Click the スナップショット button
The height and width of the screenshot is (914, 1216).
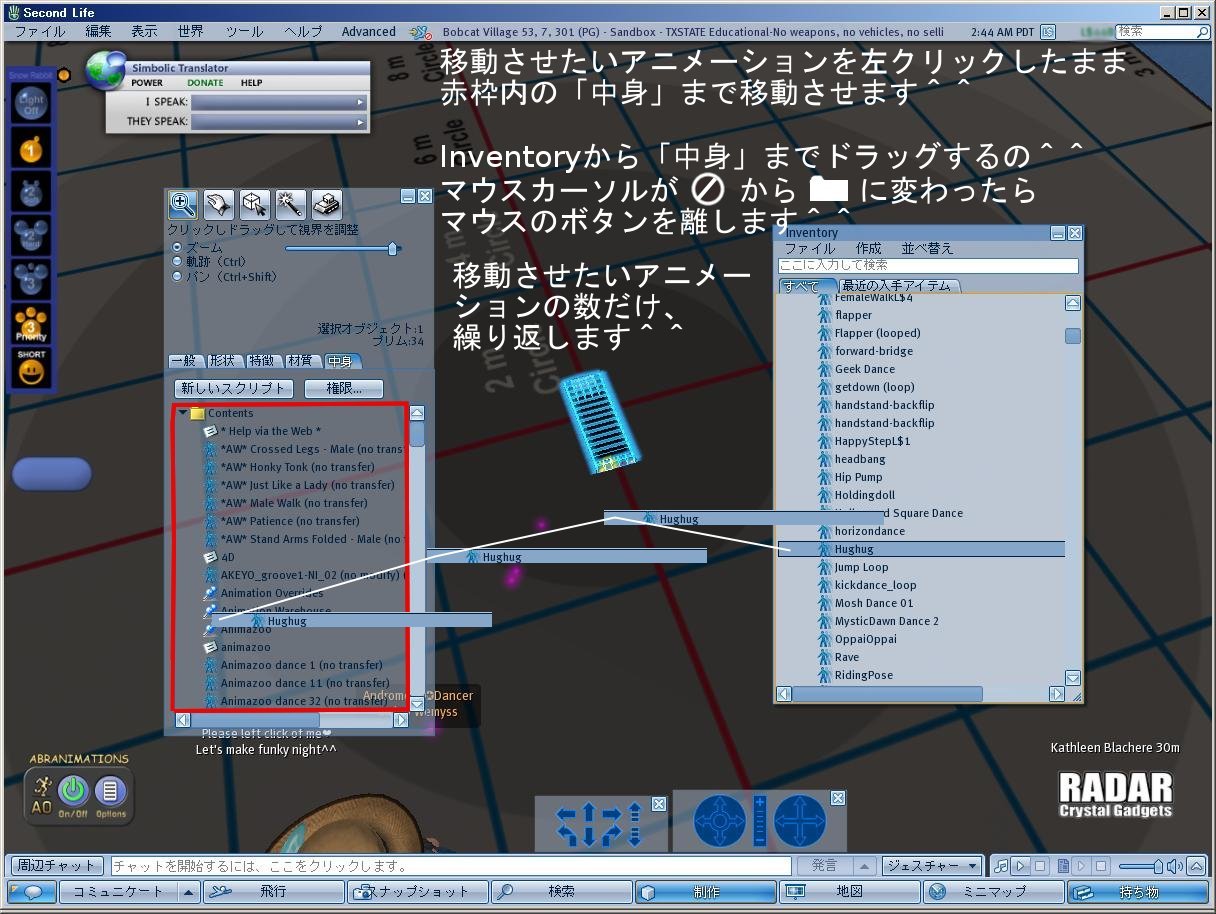click(x=418, y=891)
